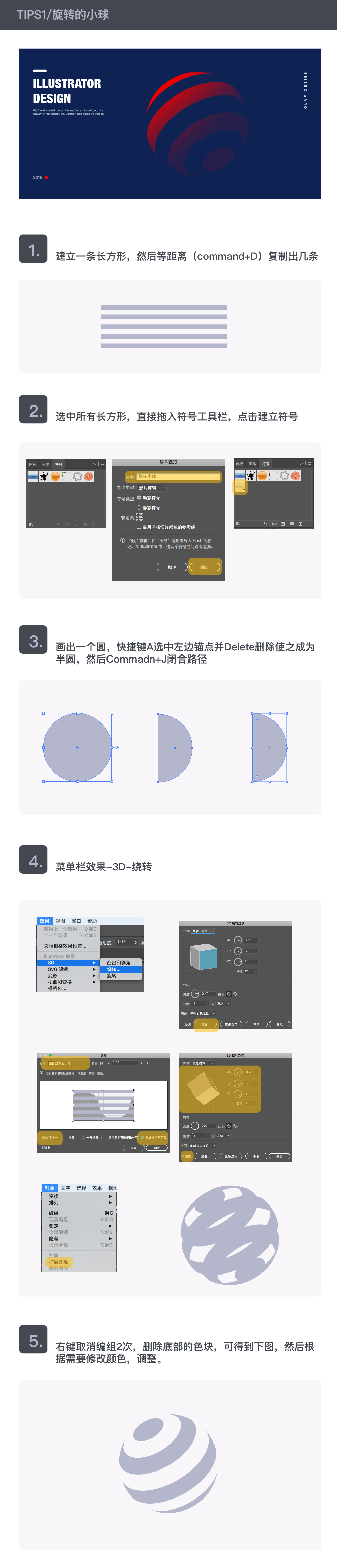Click the trash icon in right symbols panel
This screenshot has height=1568, width=337.
(301, 524)
